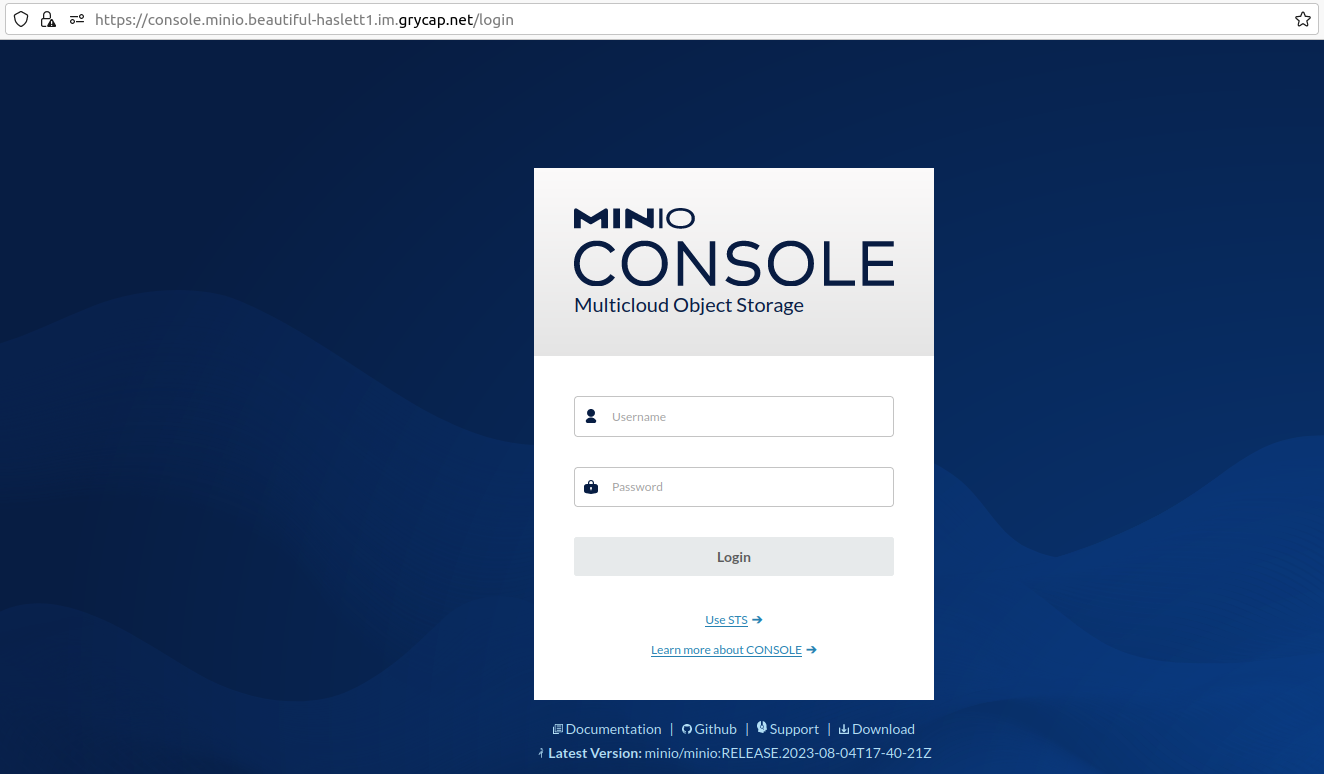Open the Use STS link
The image size is (1324, 774).
pos(726,620)
